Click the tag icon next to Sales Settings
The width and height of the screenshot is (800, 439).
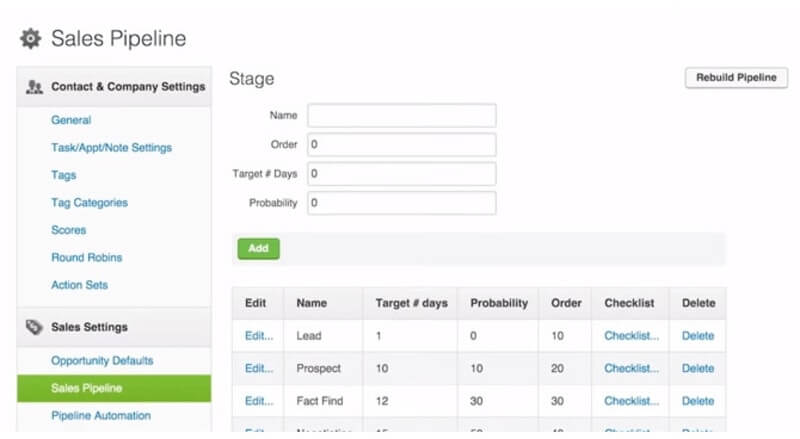tap(34, 327)
